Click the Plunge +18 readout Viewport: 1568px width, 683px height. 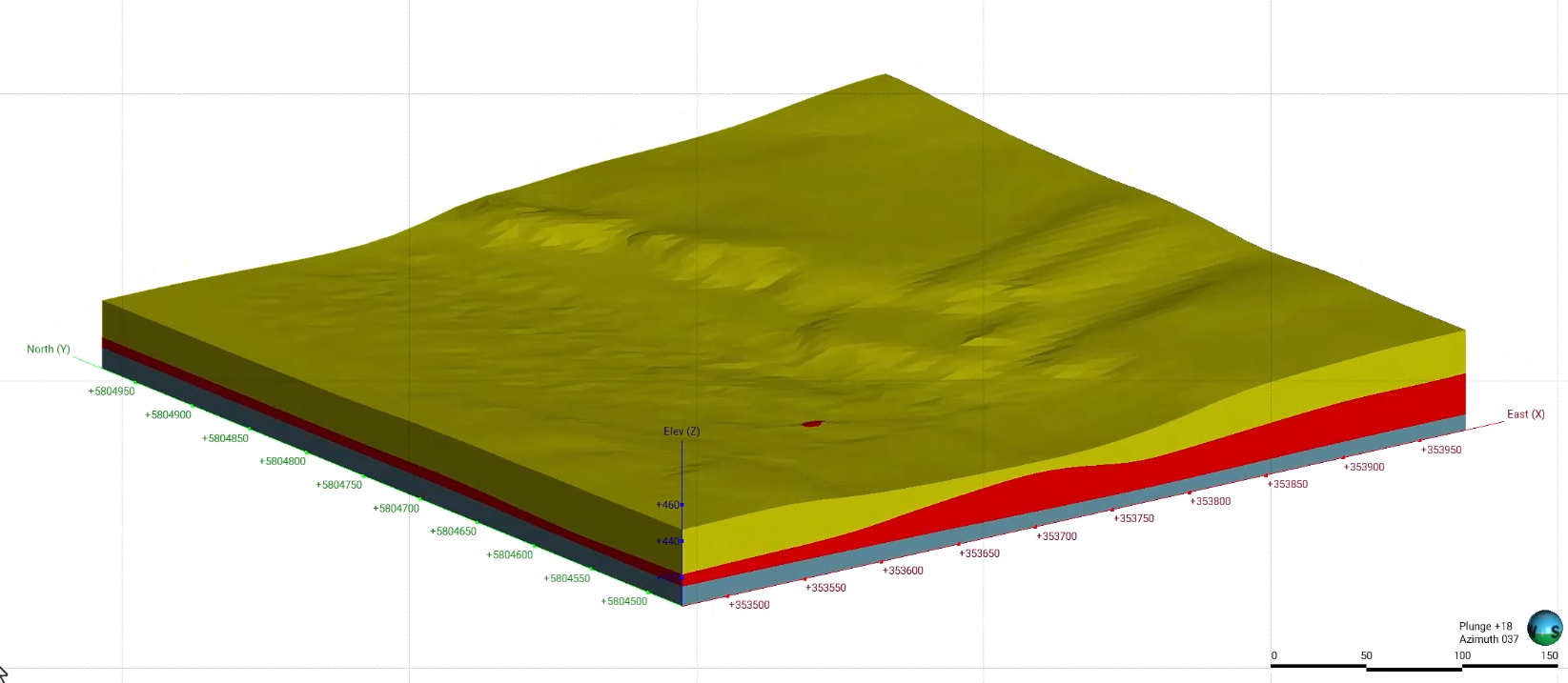1485,627
